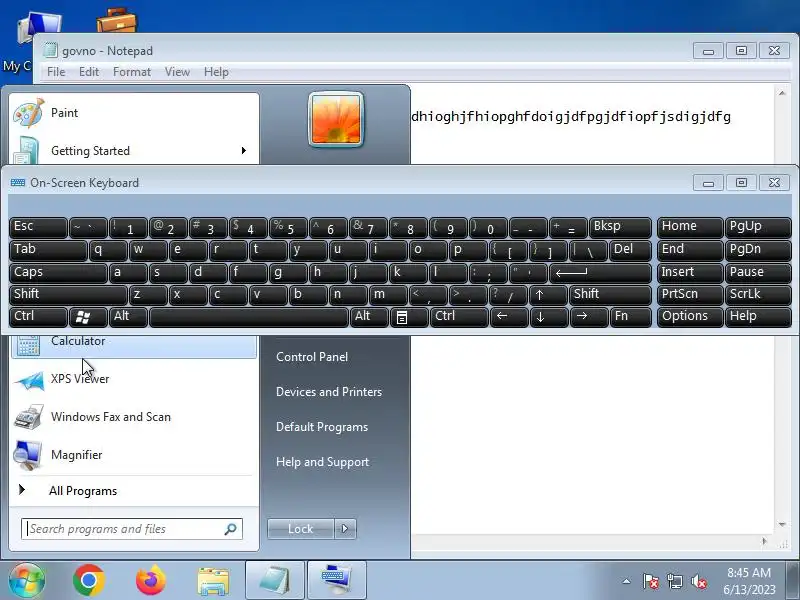Open XPS Viewer program
The height and width of the screenshot is (600, 800).
point(134,379)
